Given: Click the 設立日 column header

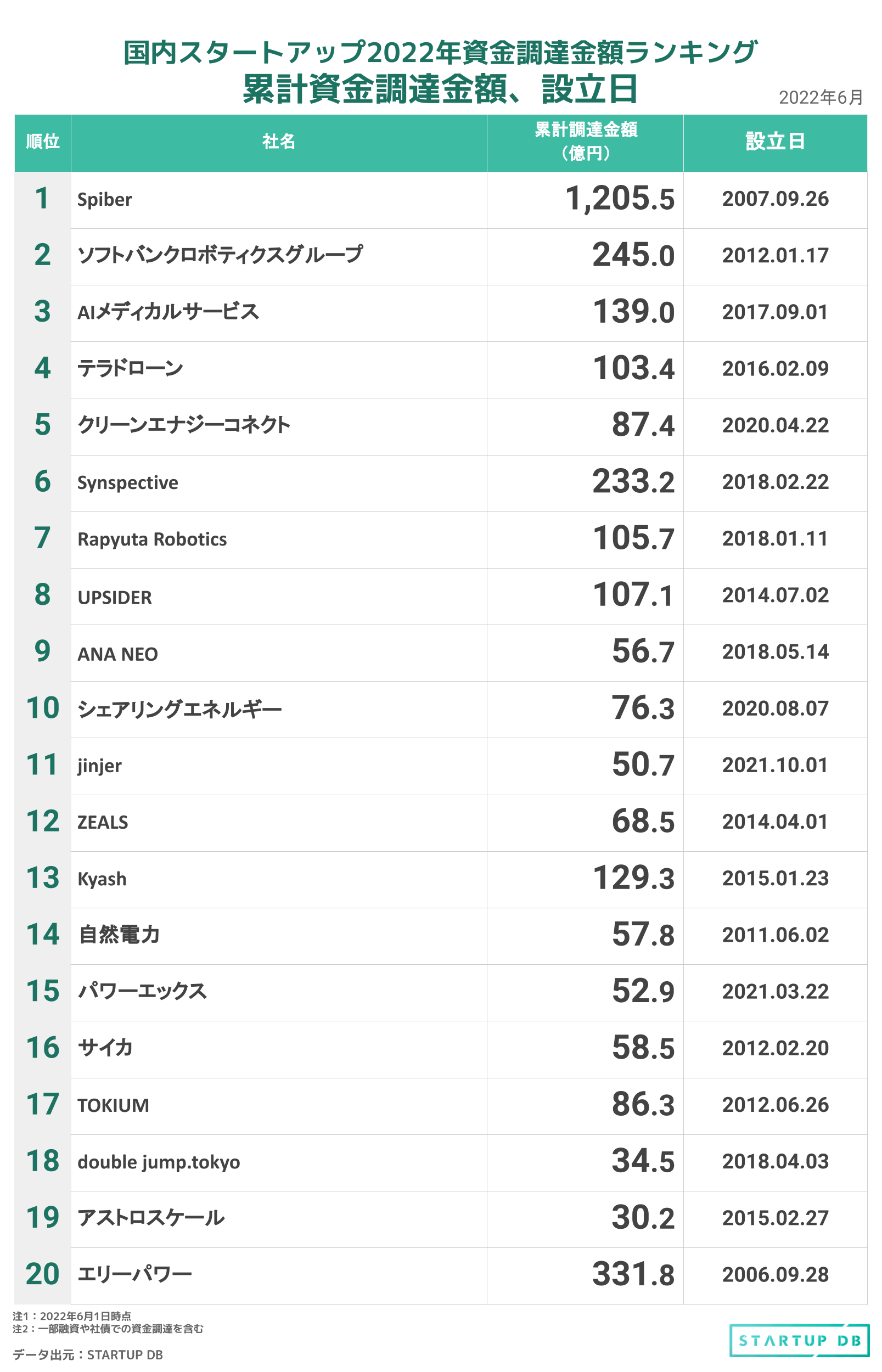Looking at the screenshot, I should click(x=775, y=142).
